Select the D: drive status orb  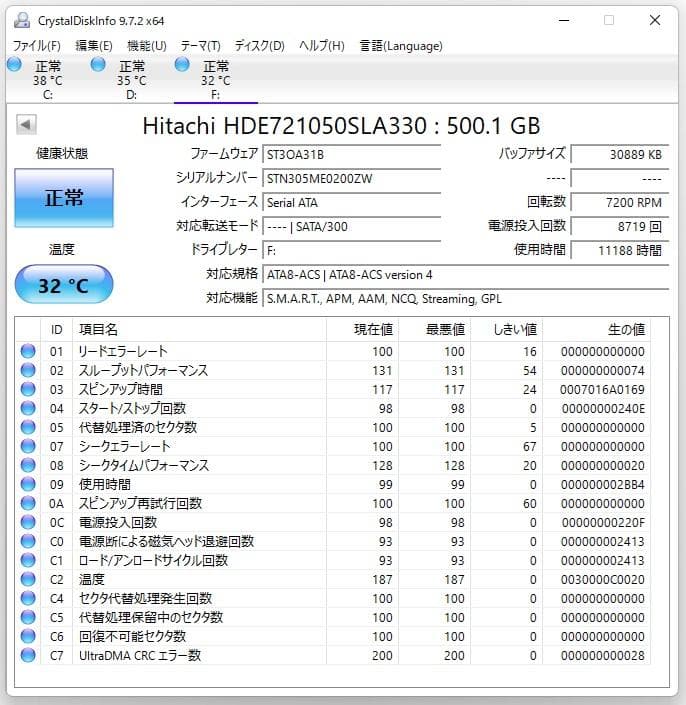[98, 65]
